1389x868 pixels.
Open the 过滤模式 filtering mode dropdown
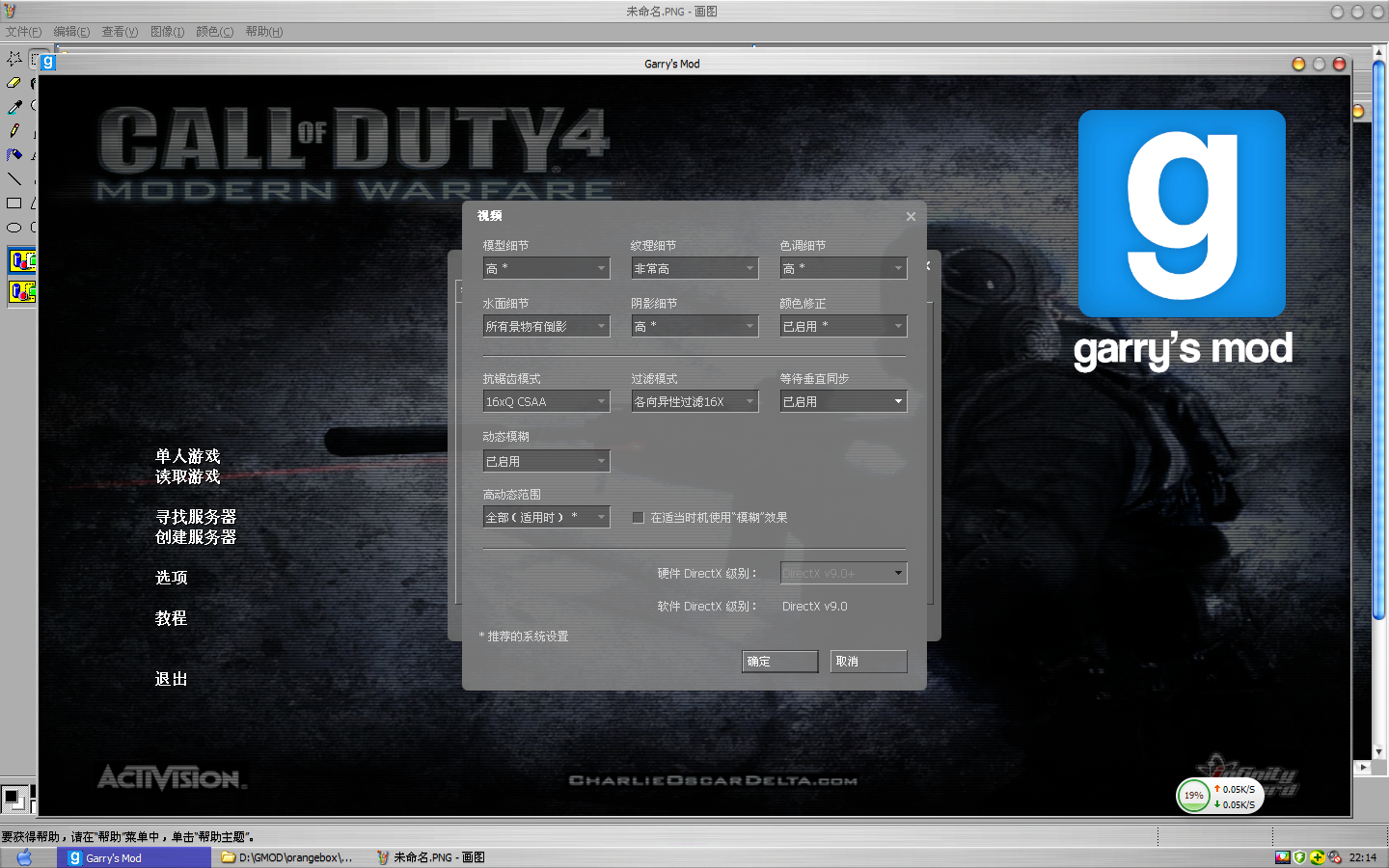[695, 401]
